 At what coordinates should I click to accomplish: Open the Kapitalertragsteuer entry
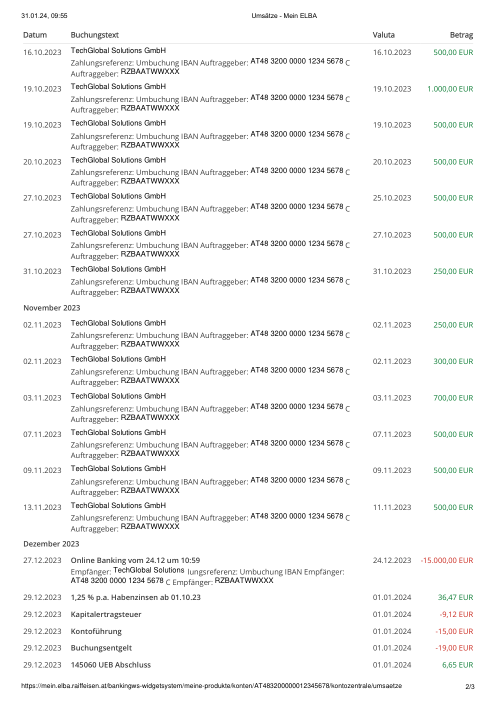coord(106,614)
